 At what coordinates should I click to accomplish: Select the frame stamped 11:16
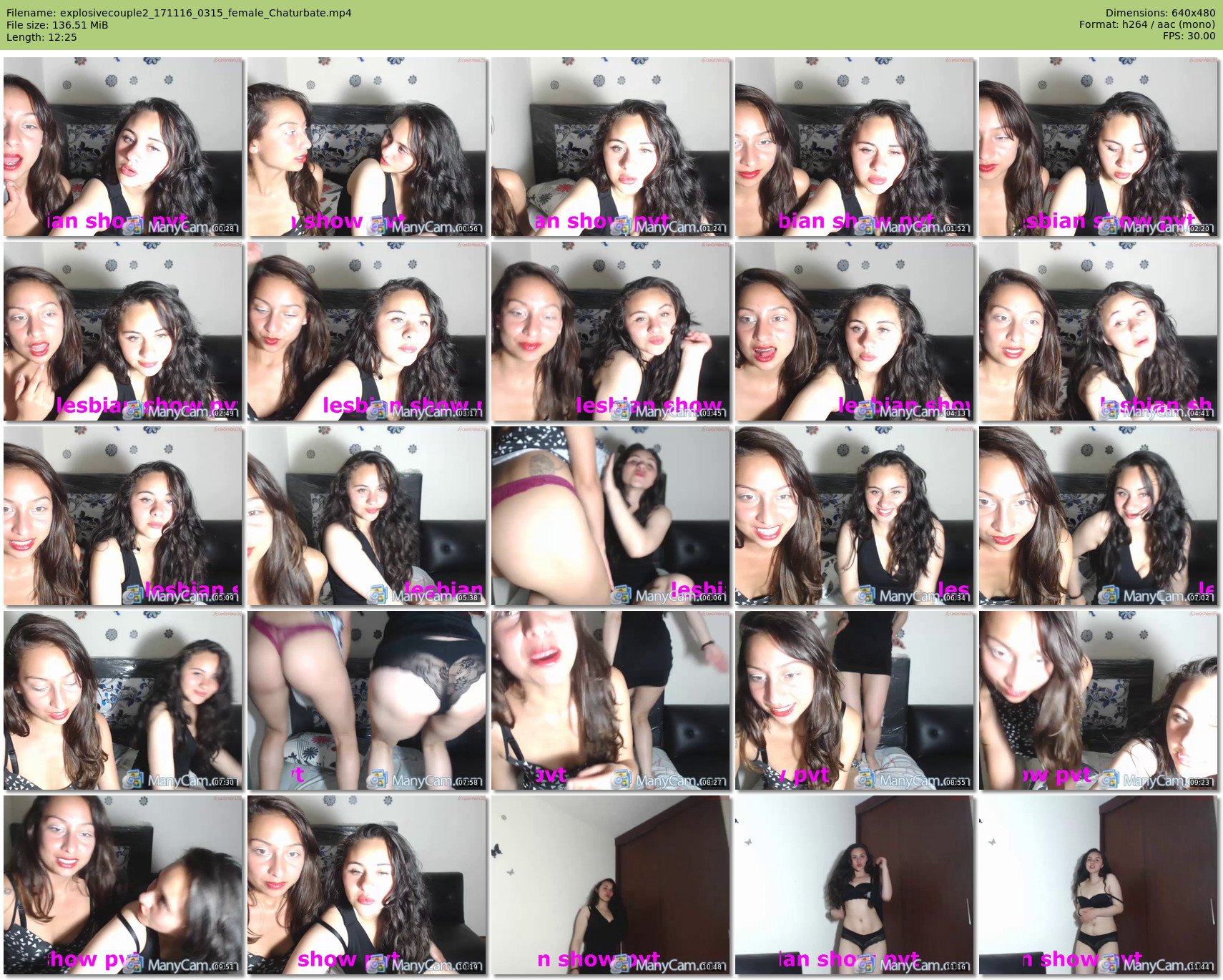click(x=855, y=885)
